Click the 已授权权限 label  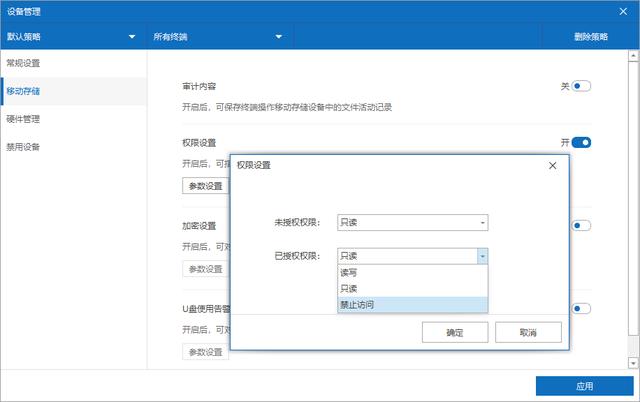pyautogui.click(x=297, y=256)
